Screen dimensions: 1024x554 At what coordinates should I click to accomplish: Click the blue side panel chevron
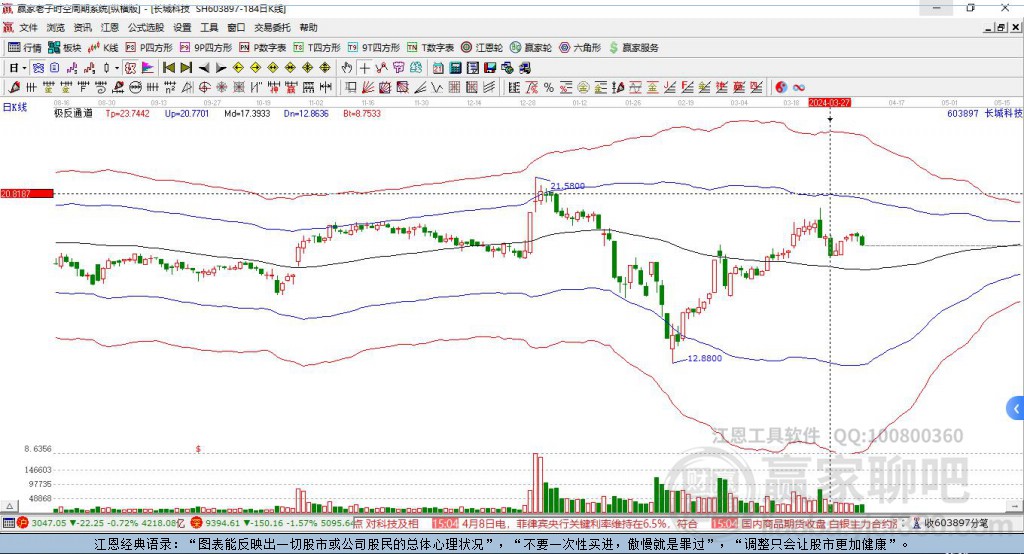(x=1016, y=409)
